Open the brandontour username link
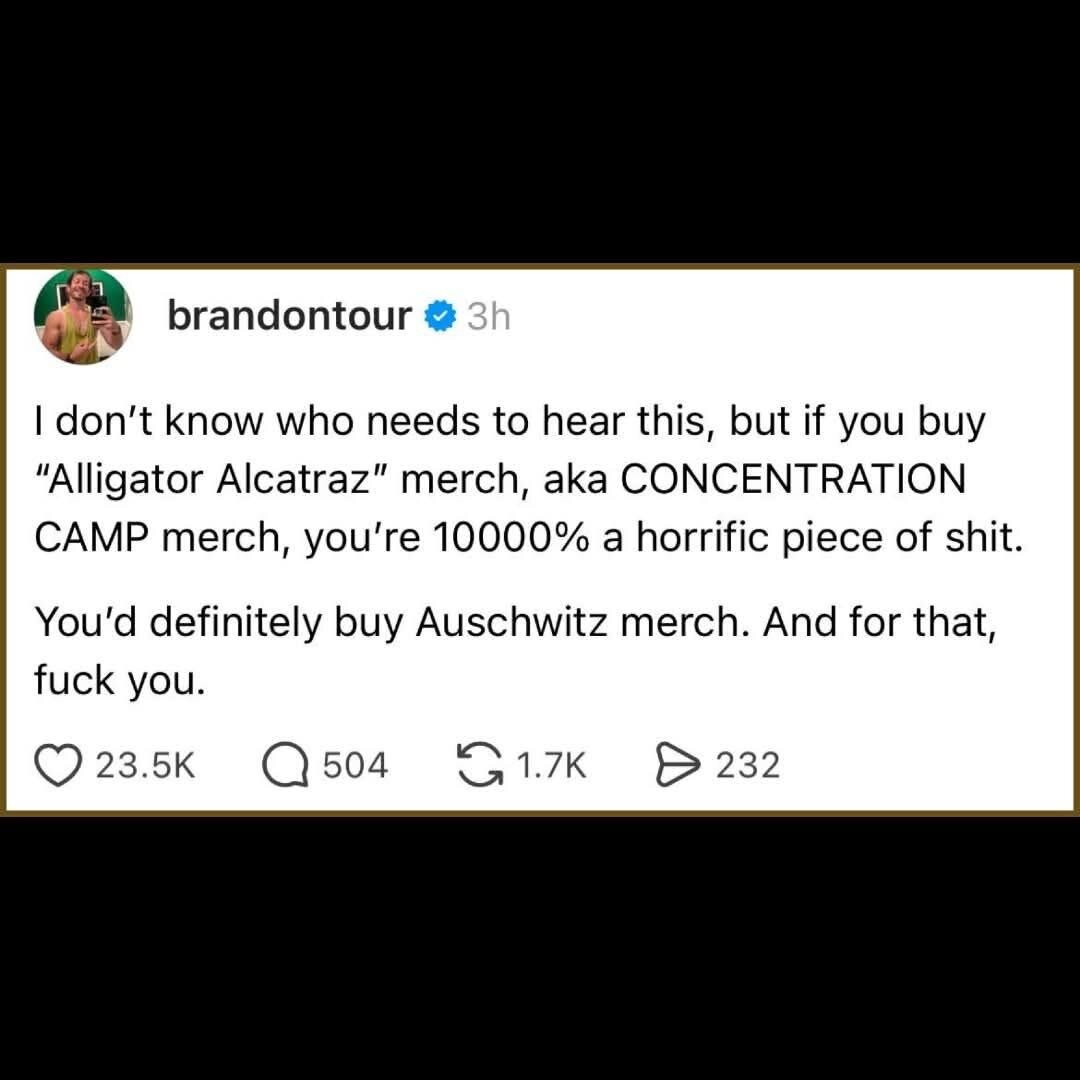This screenshot has height=1080, width=1080. [x=289, y=316]
